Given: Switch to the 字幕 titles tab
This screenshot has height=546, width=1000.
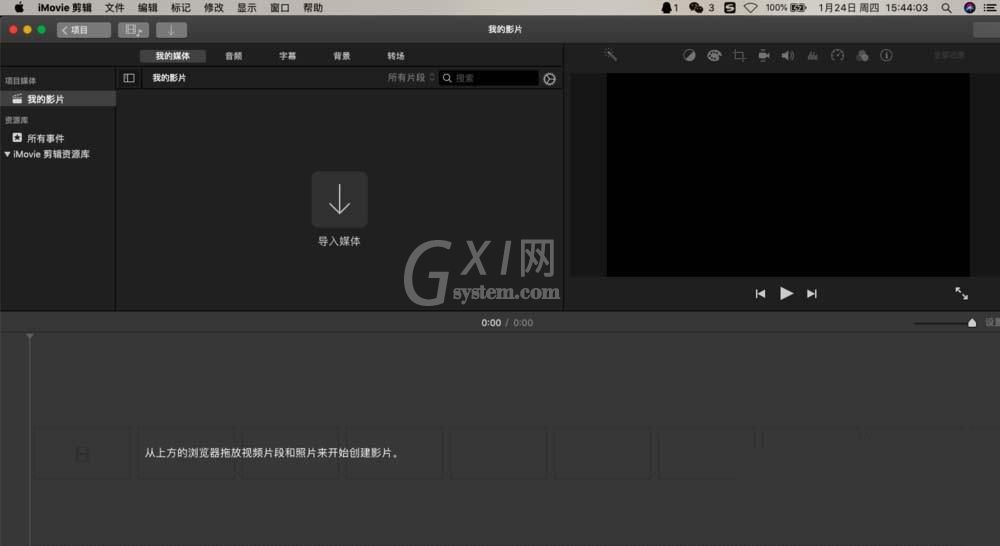Looking at the screenshot, I should [288, 56].
